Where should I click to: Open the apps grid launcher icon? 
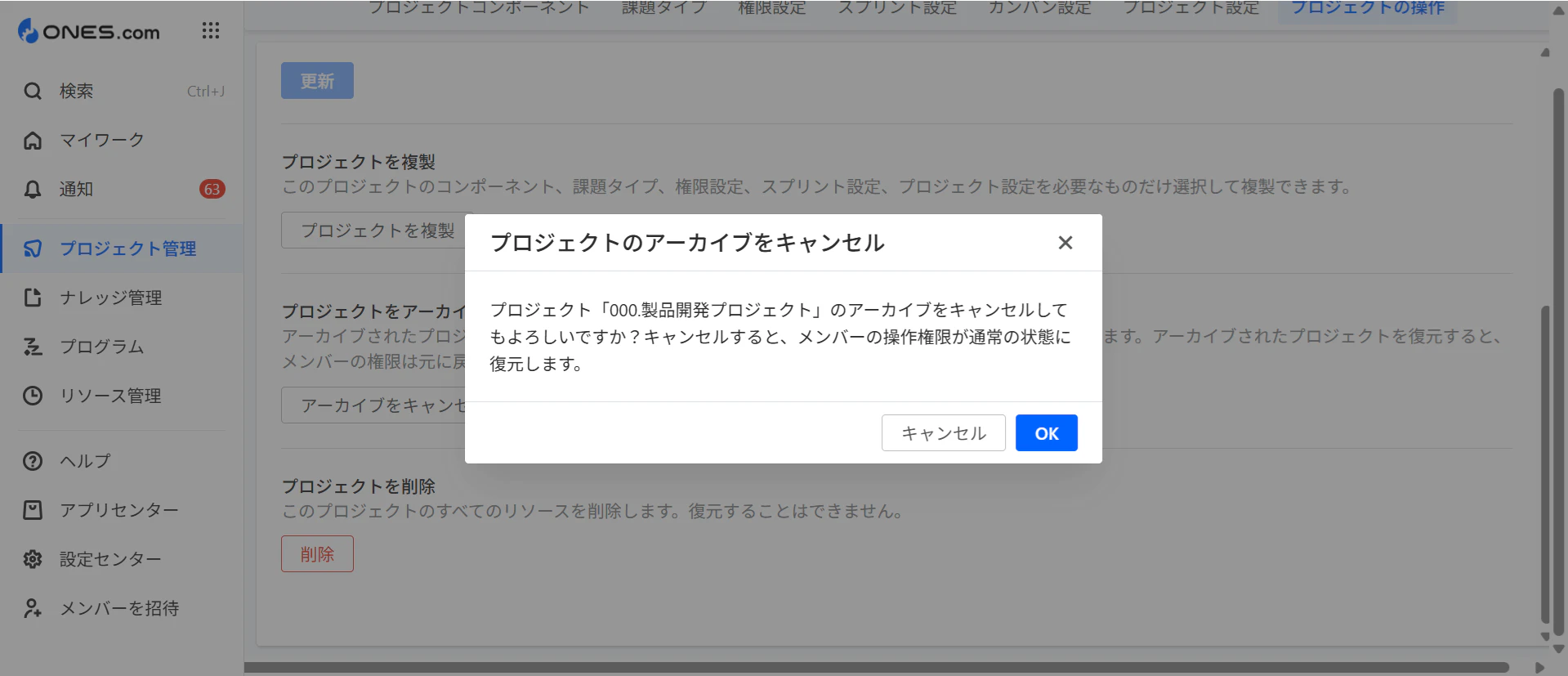click(211, 31)
